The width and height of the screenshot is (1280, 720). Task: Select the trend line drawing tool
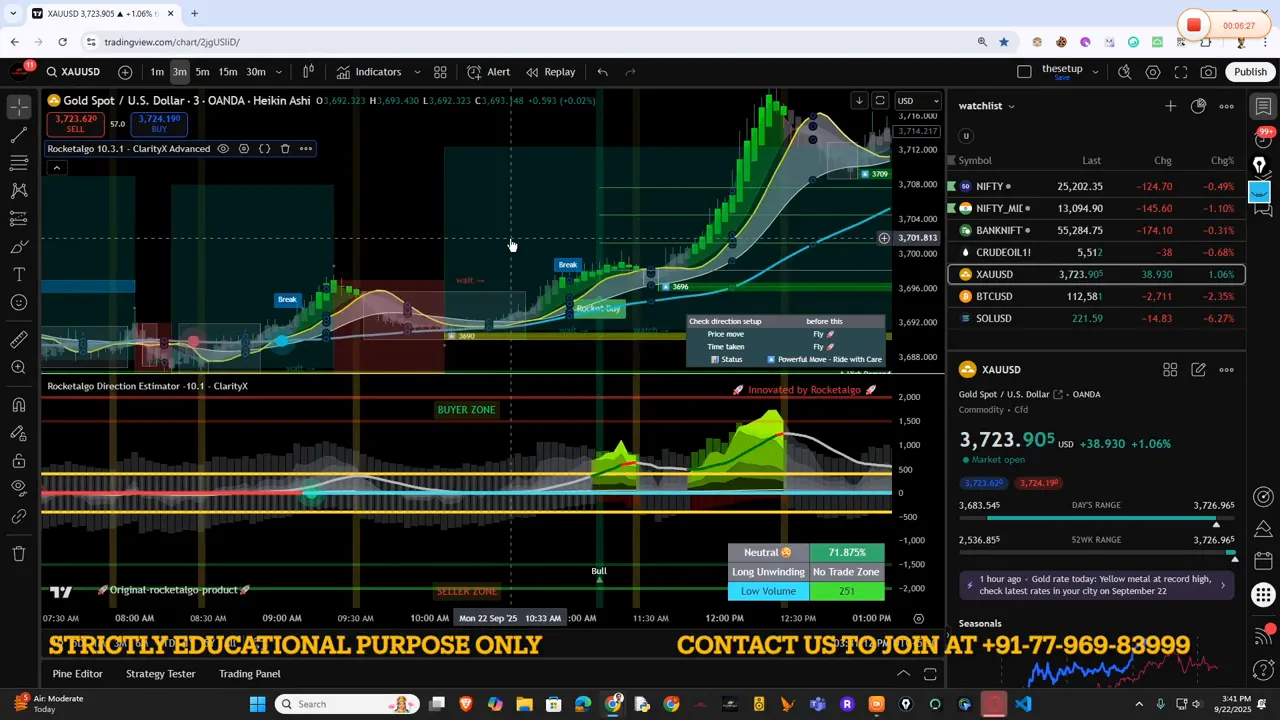coord(19,135)
